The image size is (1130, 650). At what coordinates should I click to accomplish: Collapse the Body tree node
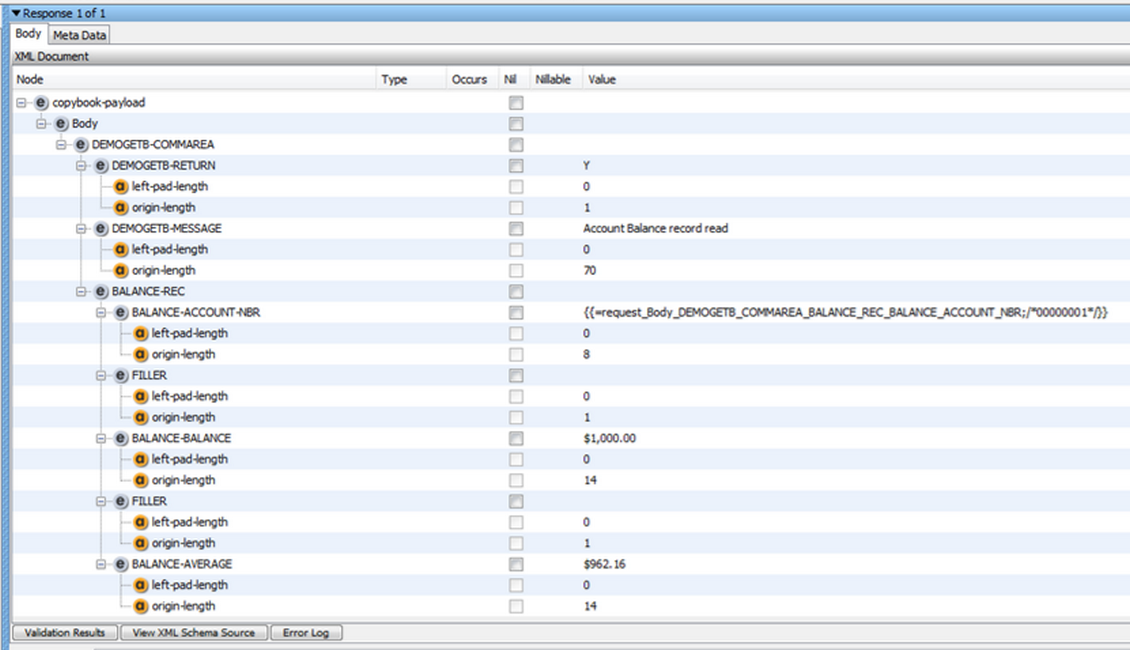pos(42,122)
